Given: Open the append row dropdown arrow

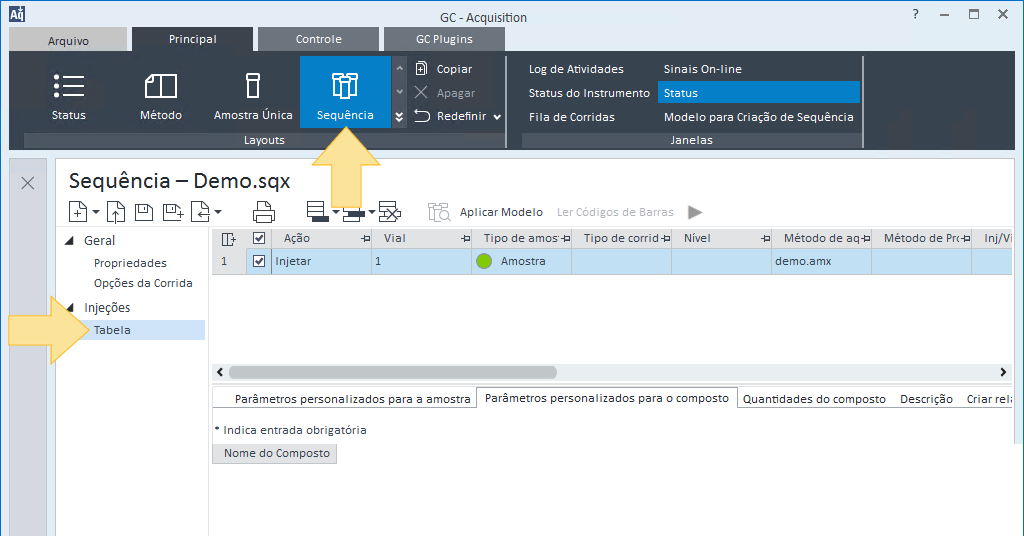Looking at the screenshot, I should (372, 212).
